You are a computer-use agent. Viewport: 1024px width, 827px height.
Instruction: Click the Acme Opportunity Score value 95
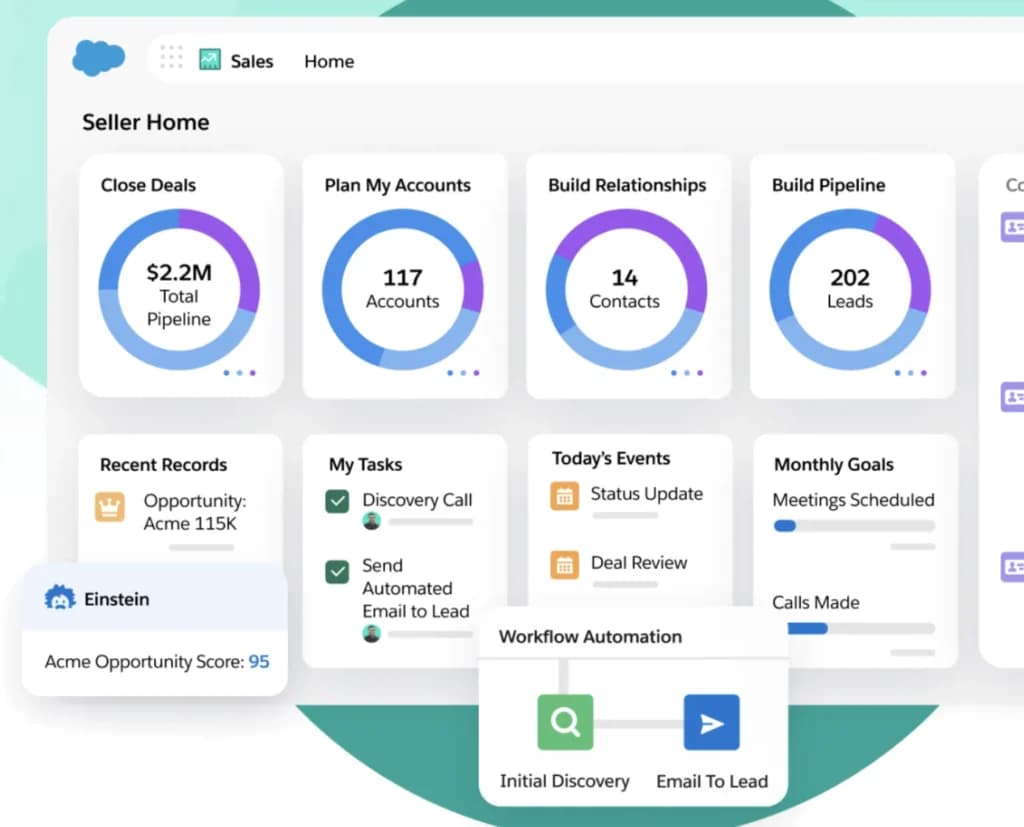coord(259,662)
